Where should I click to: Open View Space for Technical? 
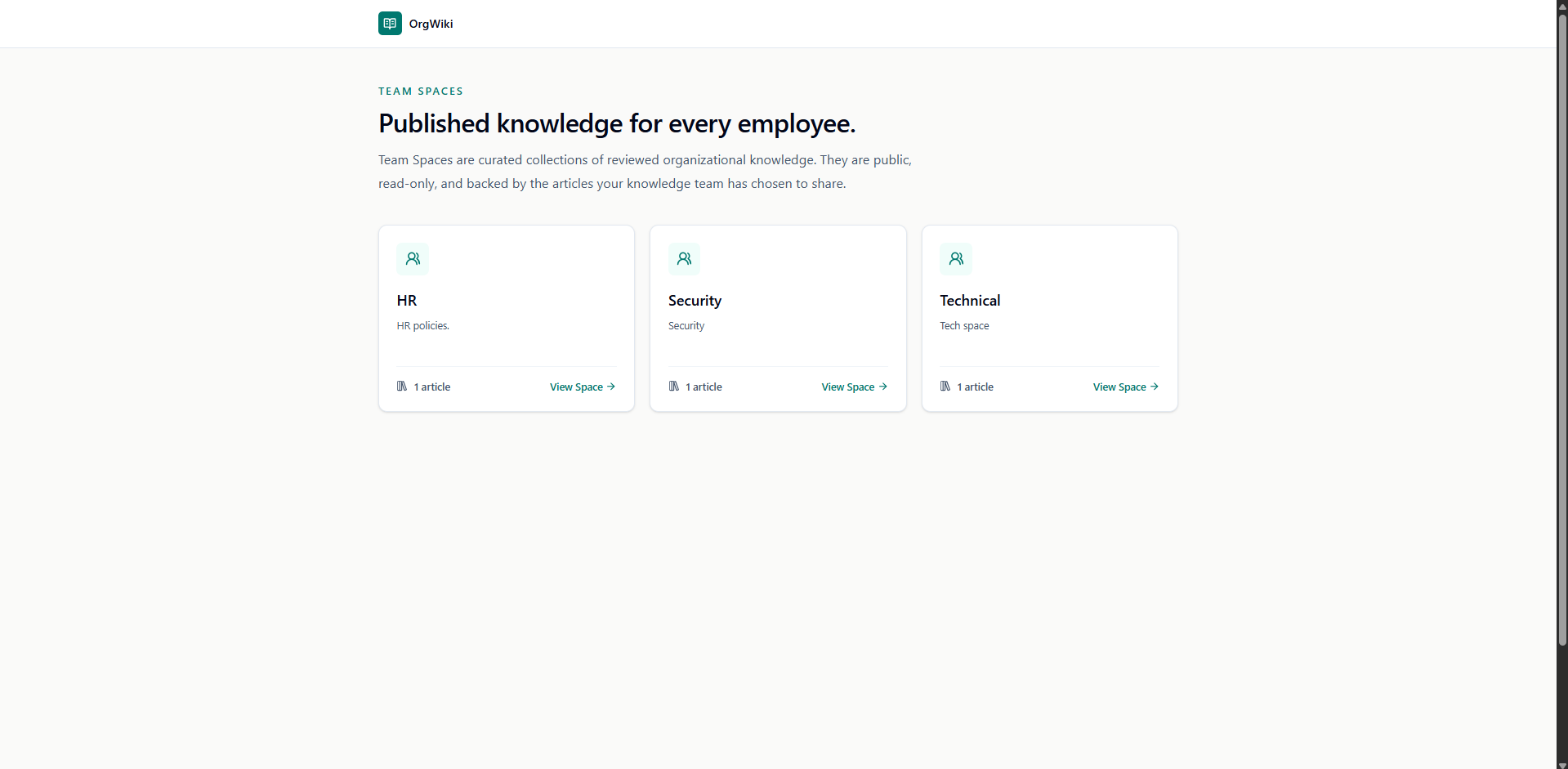(1126, 387)
